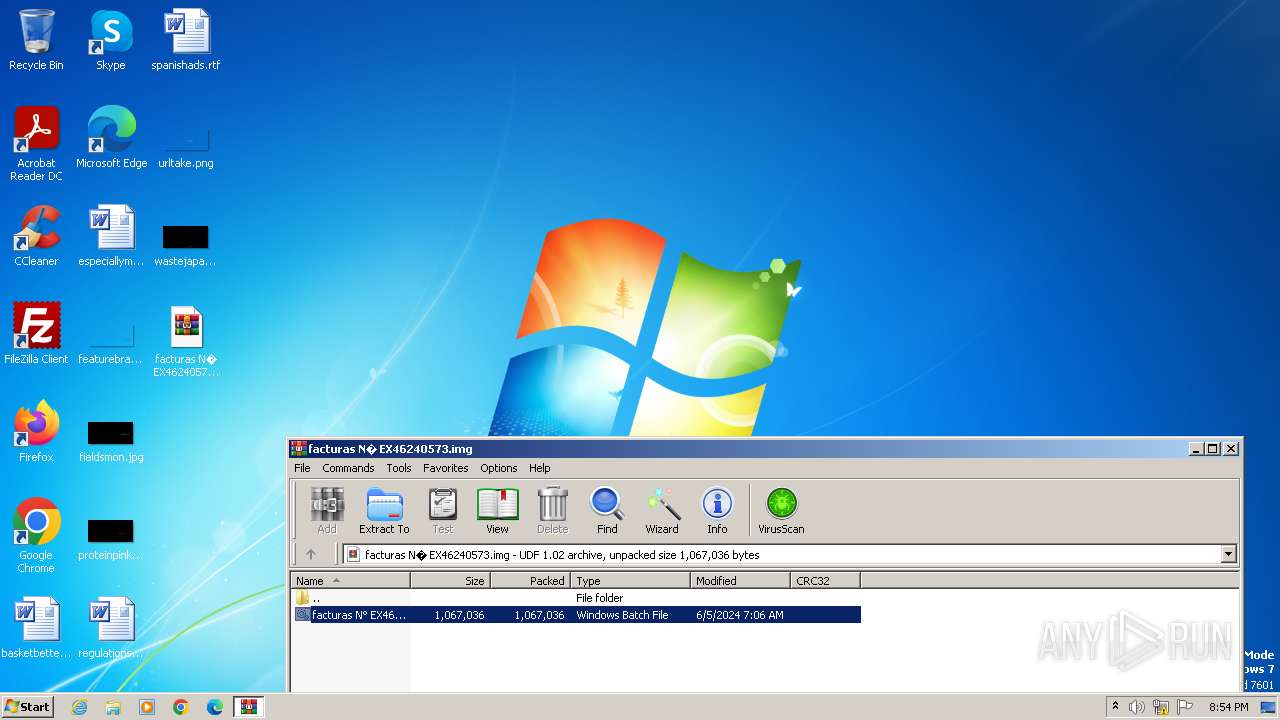Open Windows Media Player from taskbar
This screenshot has height=720, width=1280.
pos(147,707)
